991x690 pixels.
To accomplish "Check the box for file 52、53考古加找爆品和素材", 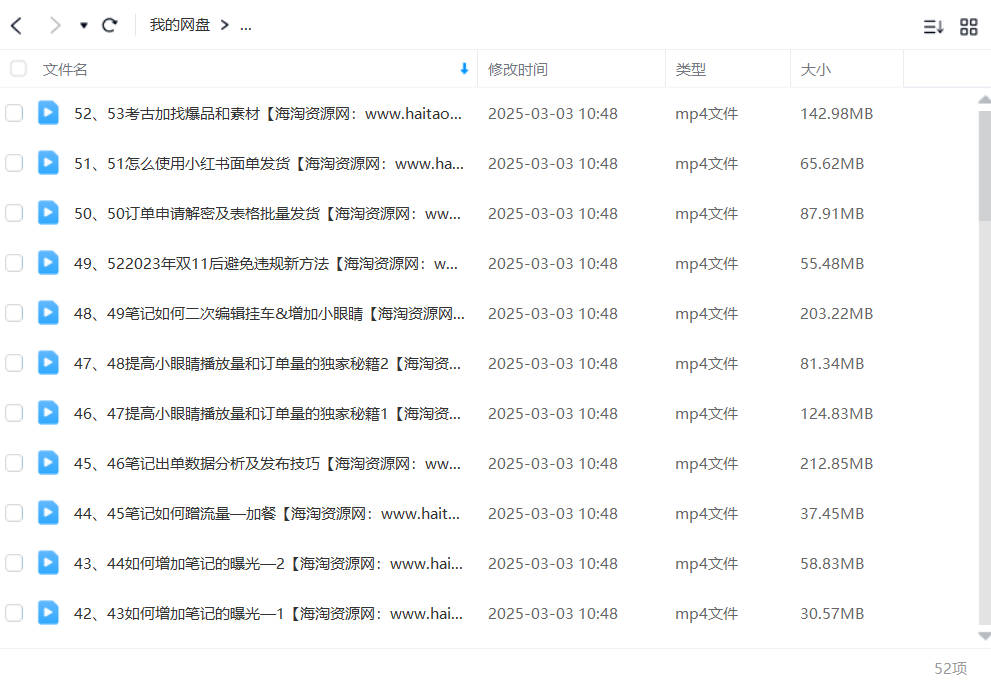I will 14,113.
